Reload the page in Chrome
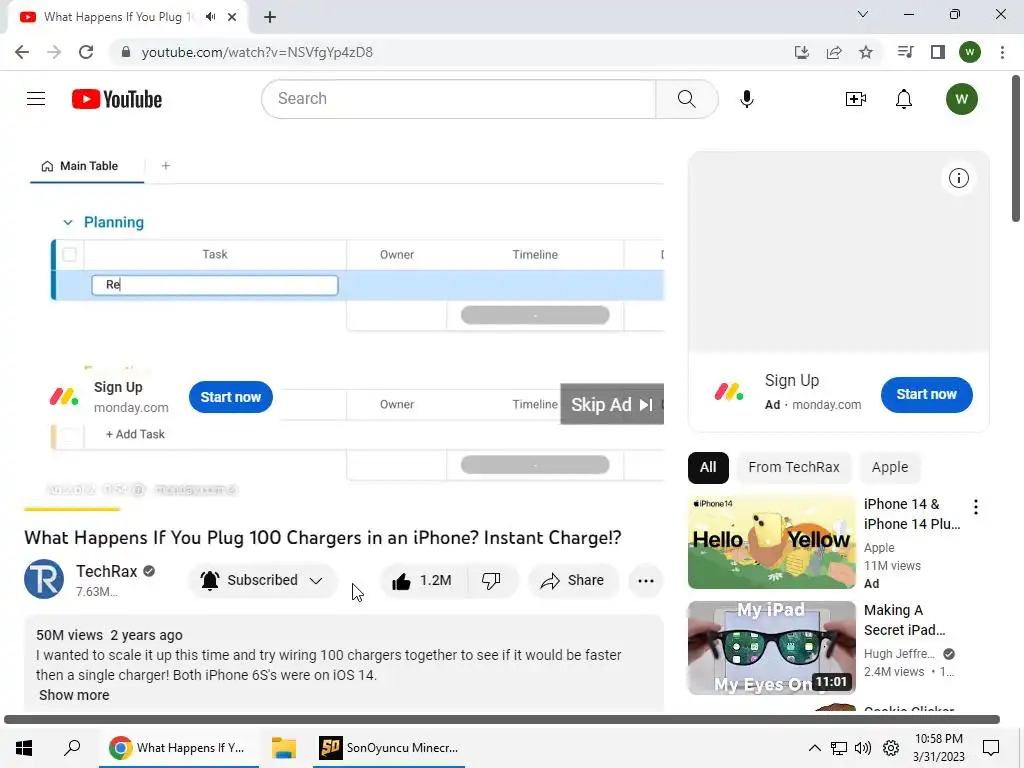 (x=86, y=52)
